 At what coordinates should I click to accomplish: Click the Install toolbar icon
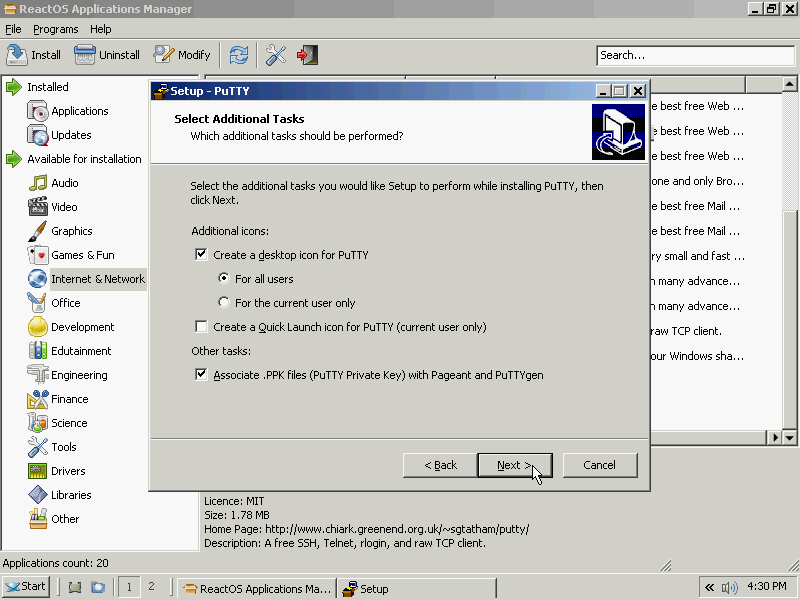point(17,55)
